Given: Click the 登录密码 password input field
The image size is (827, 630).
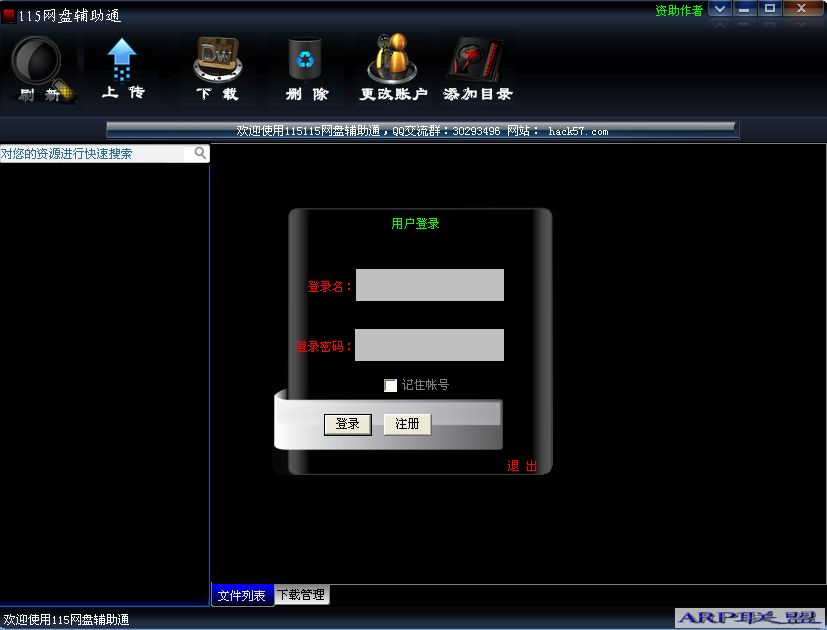Looking at the screenshot, I should 430,345.
